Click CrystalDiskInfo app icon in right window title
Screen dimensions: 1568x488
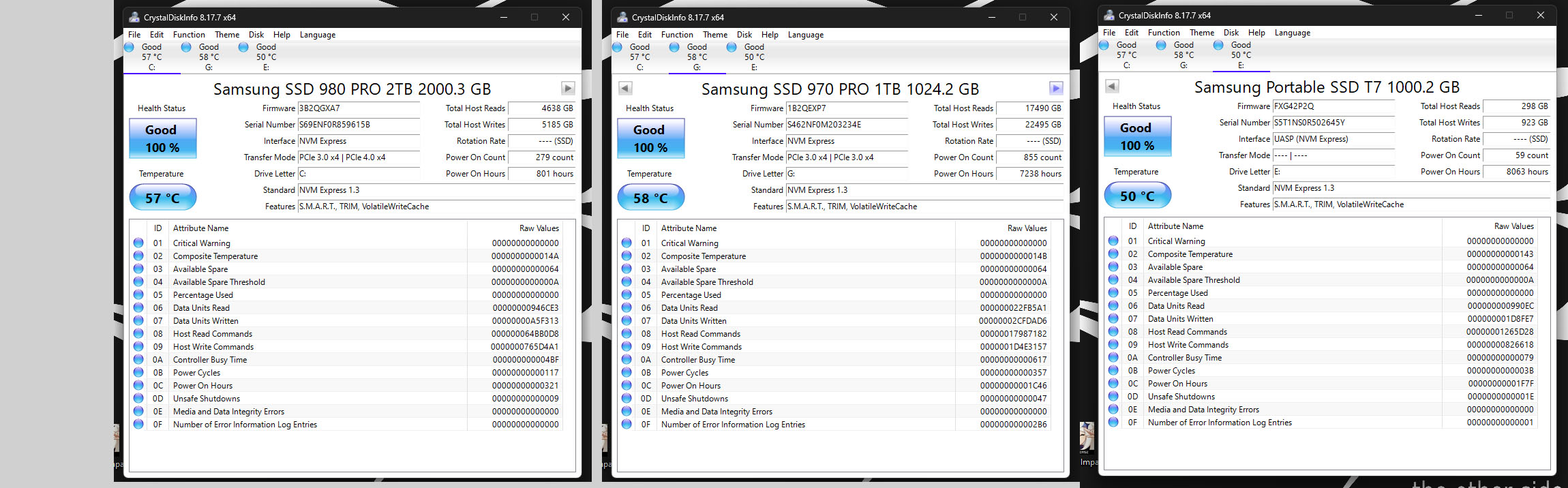coord(1109,15)
